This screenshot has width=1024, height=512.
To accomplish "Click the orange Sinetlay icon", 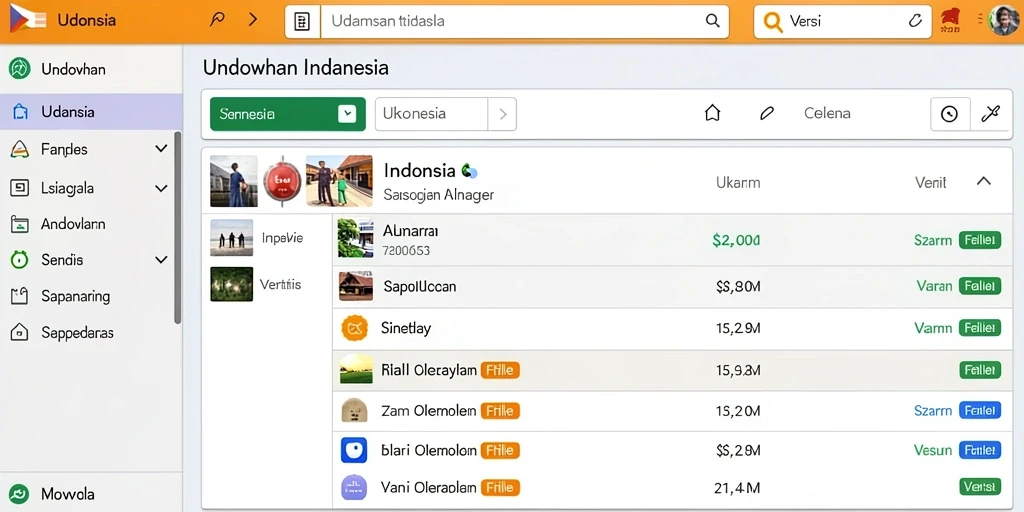I will click(355, 328).
